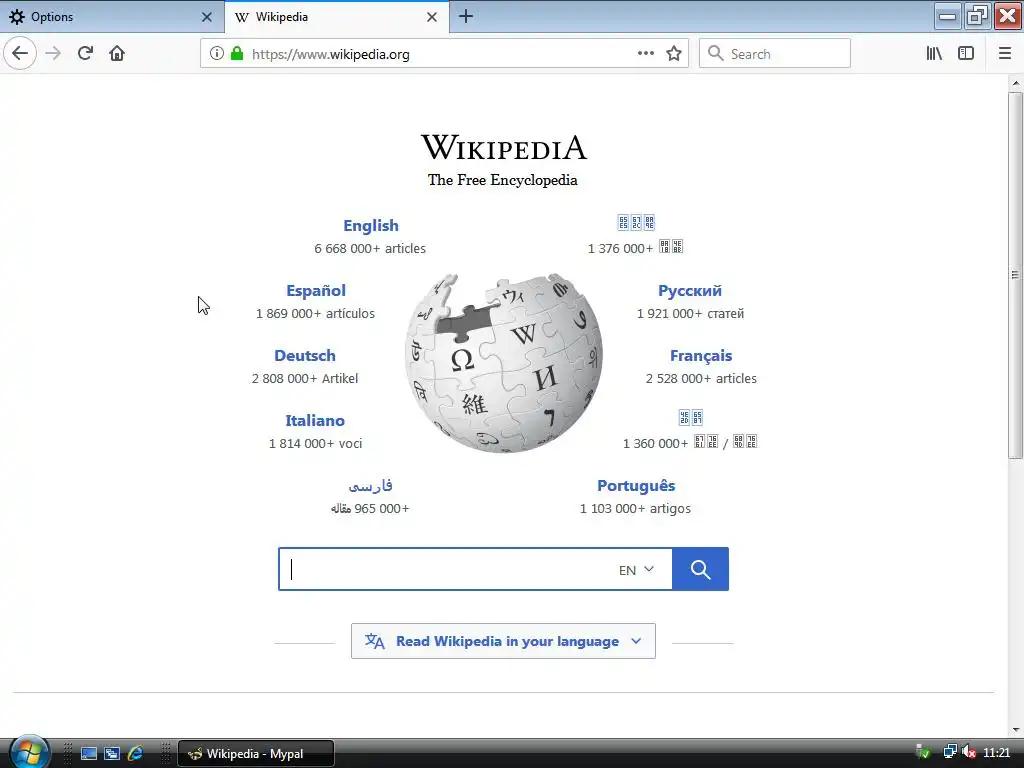The image size is (1024, 768).
Task: Click The Free Encyclopedia subtitle
Action: point(502,180)
